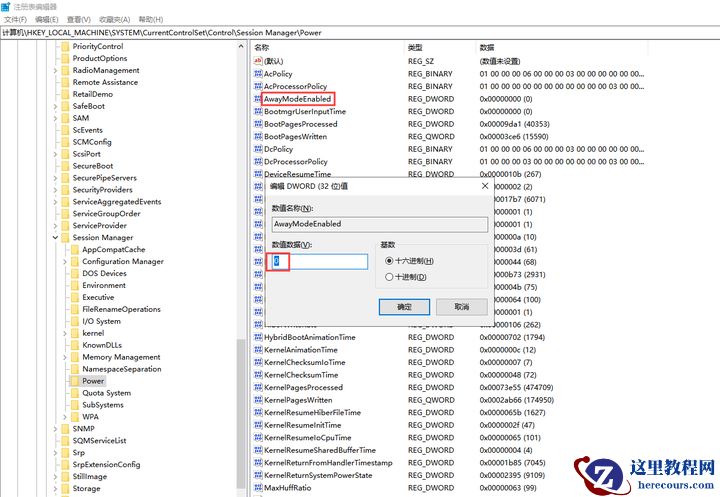Open the 文件(F) menu
Screen dimensions: 720x497
click(x=15, y=19)
